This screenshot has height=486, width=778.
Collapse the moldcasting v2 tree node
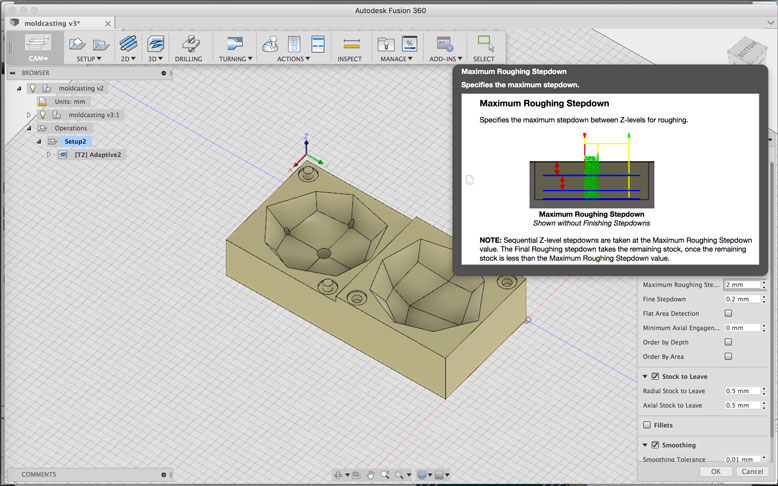[x=19, y=88]
